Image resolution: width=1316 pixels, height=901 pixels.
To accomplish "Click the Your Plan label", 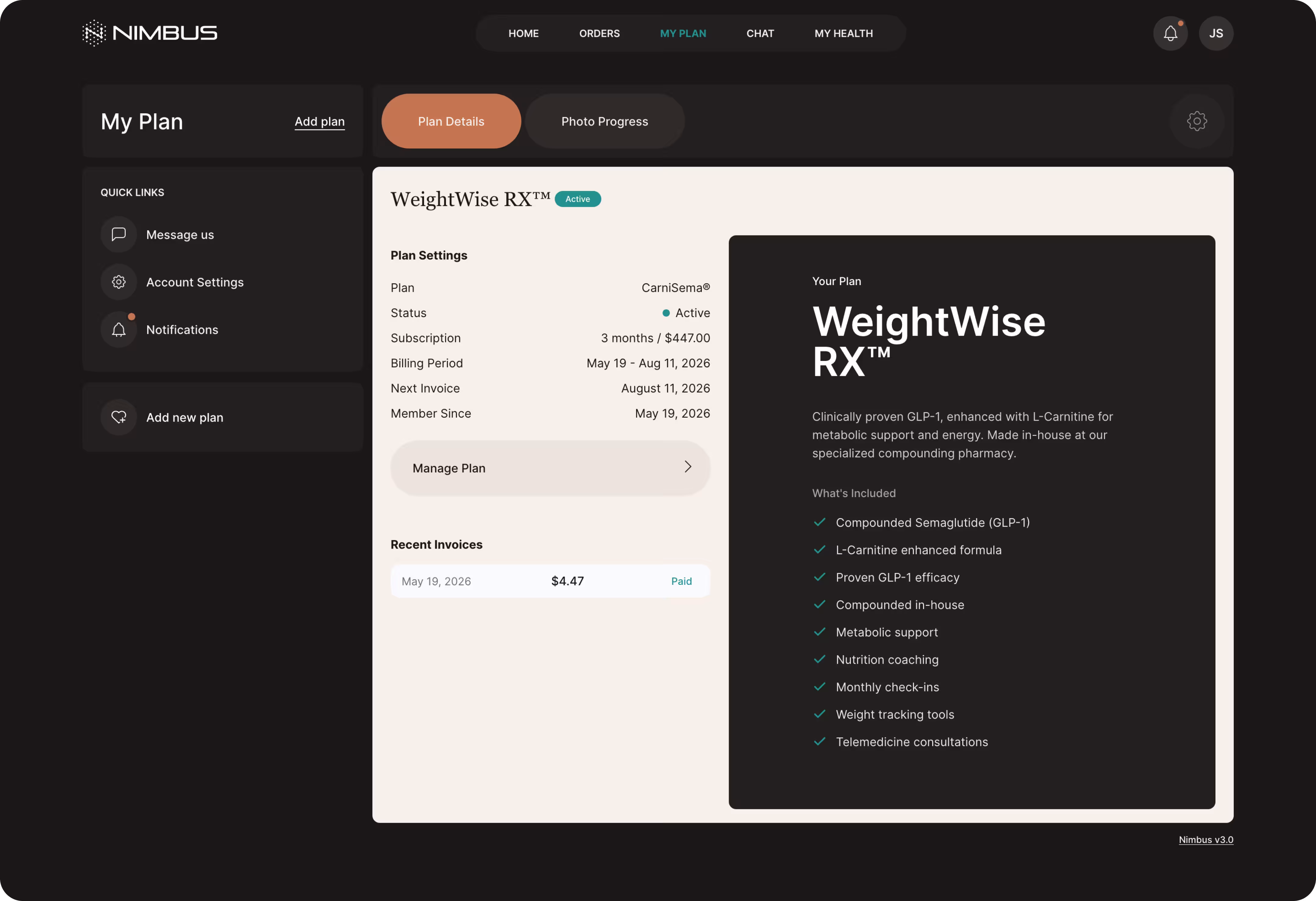I will tap(837, 281).
